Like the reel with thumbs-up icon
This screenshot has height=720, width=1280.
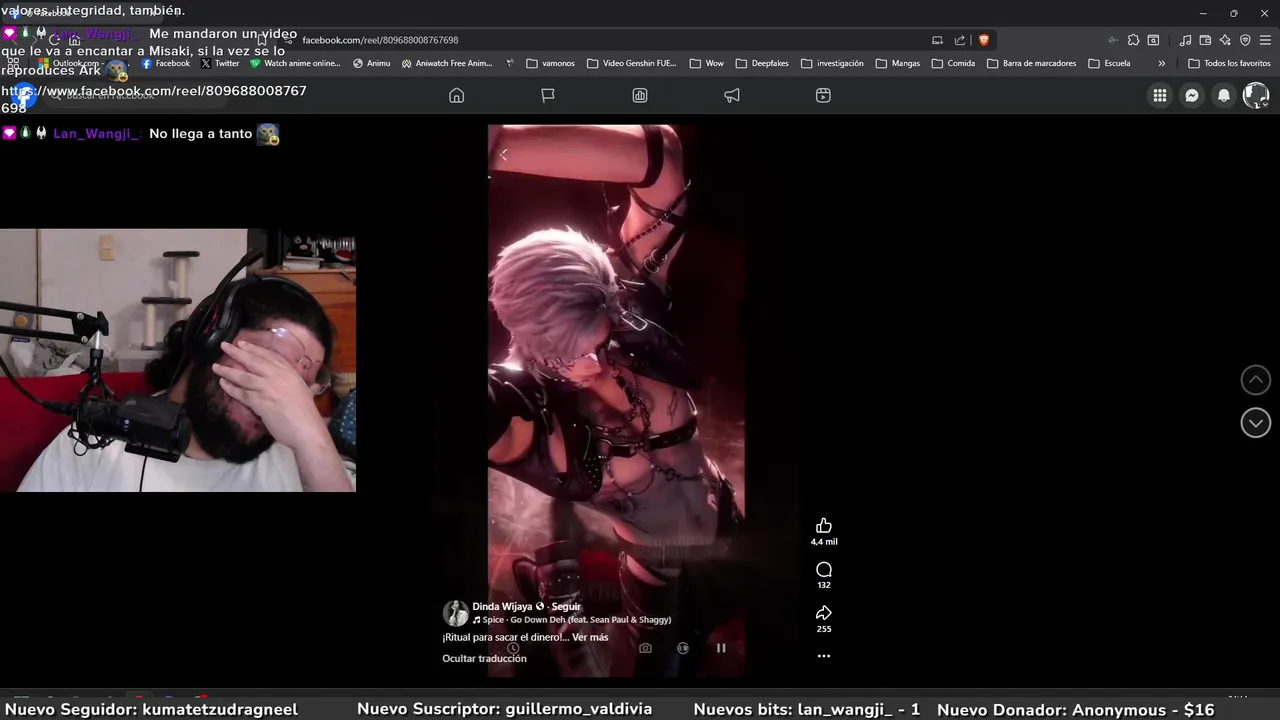tap(824, 526)
